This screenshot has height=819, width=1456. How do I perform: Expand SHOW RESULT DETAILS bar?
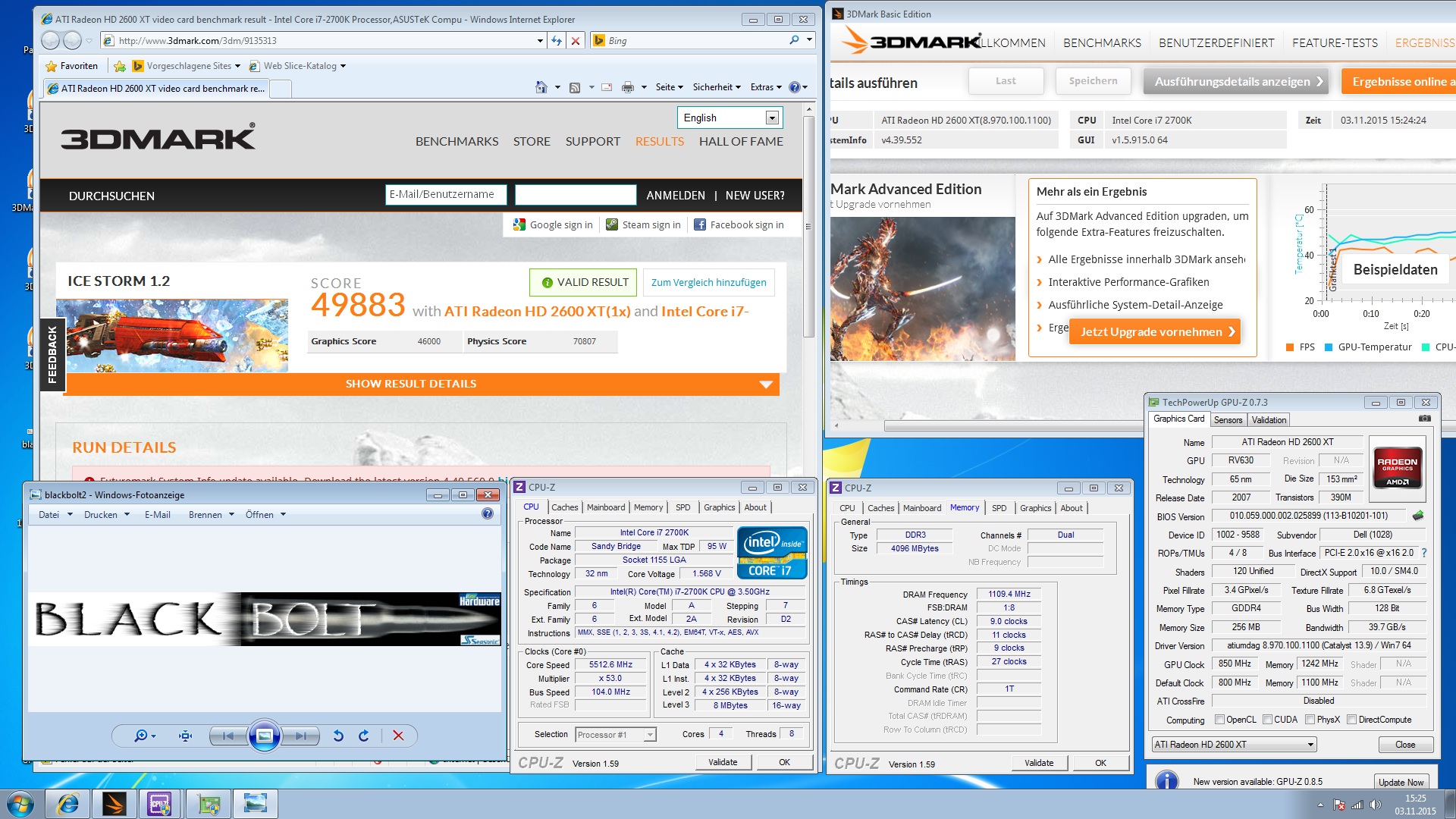pos(423,384)
